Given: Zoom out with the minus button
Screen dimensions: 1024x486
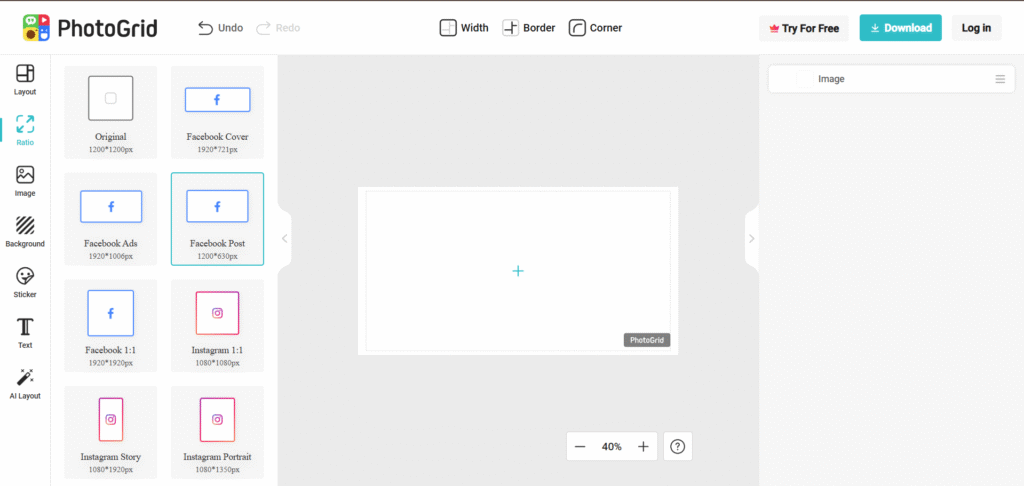Looking at the screenshot, I should pyautogui.click(x=580, y=447).
